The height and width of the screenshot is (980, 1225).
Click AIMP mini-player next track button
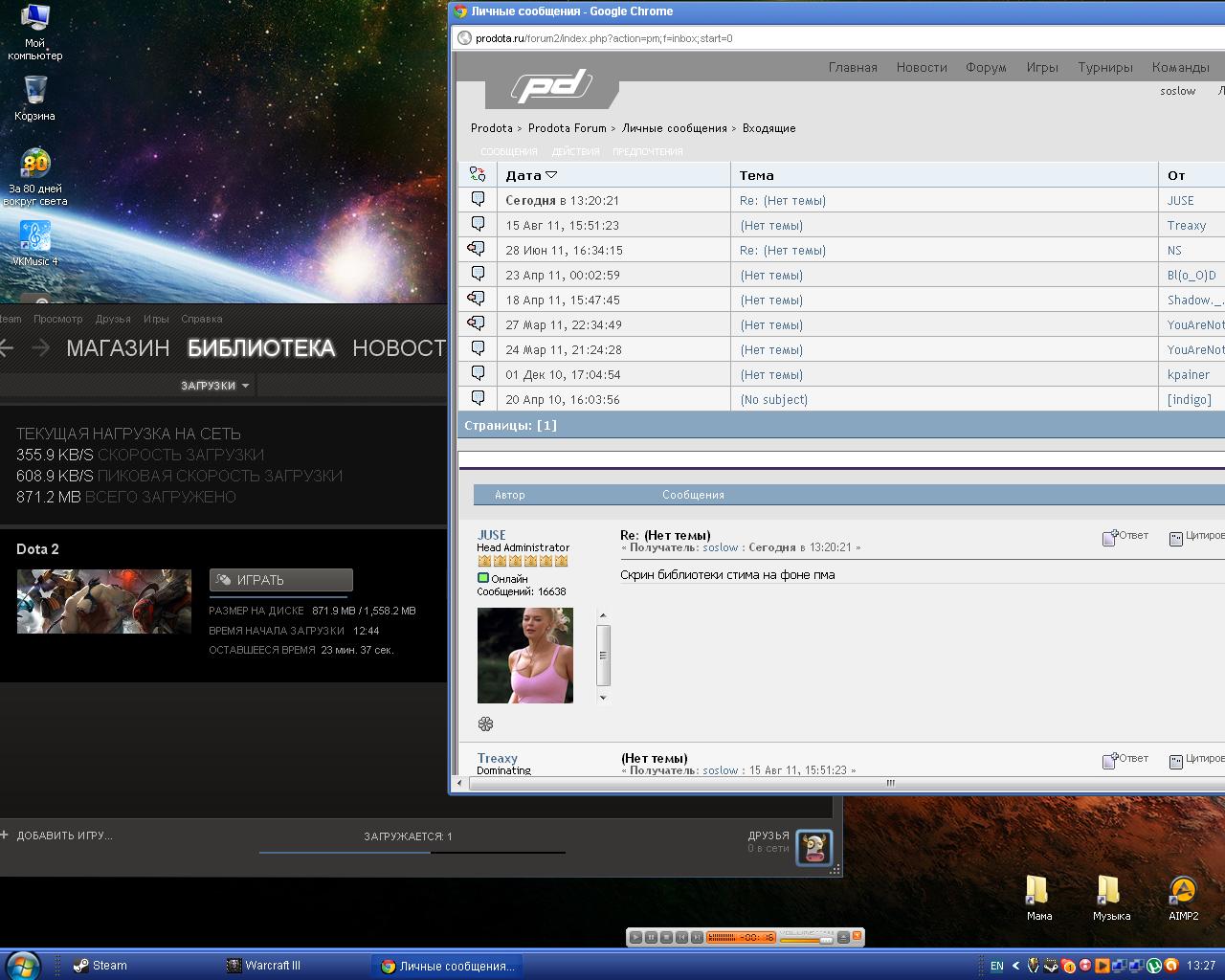[x=697, y=937]
